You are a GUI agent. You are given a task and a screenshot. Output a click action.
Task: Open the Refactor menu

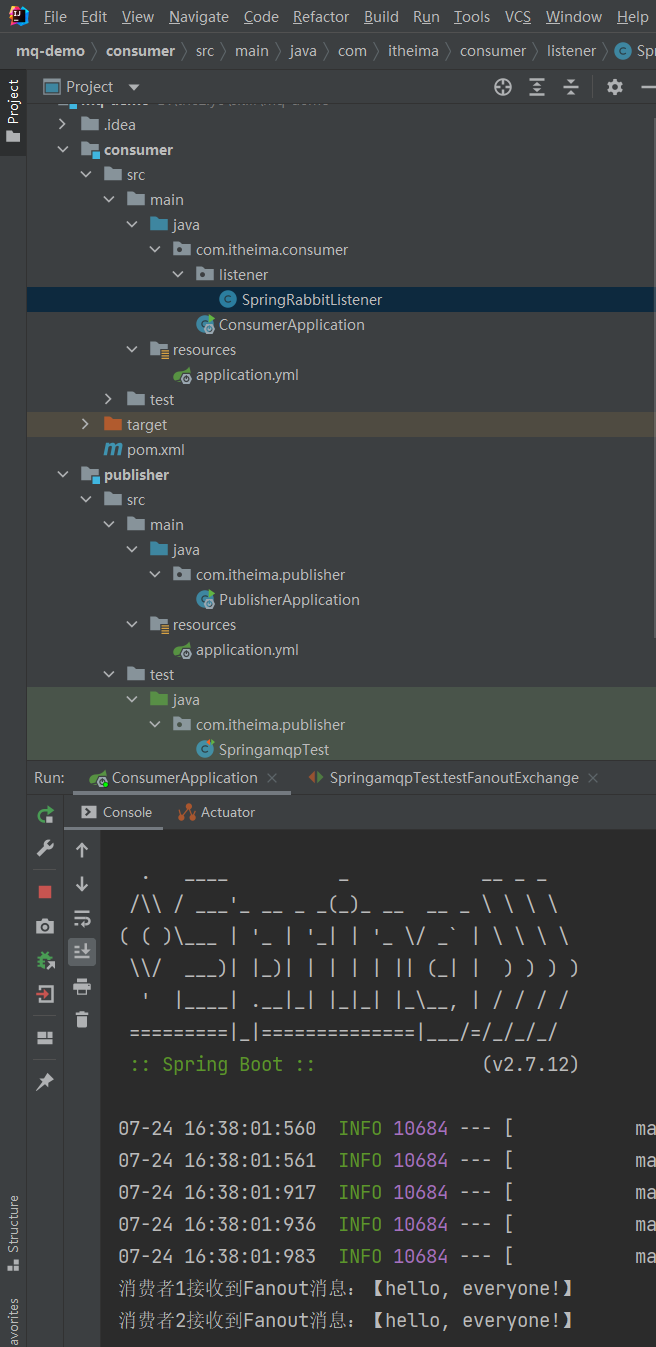pyautogui.click(x=321, y=17)
